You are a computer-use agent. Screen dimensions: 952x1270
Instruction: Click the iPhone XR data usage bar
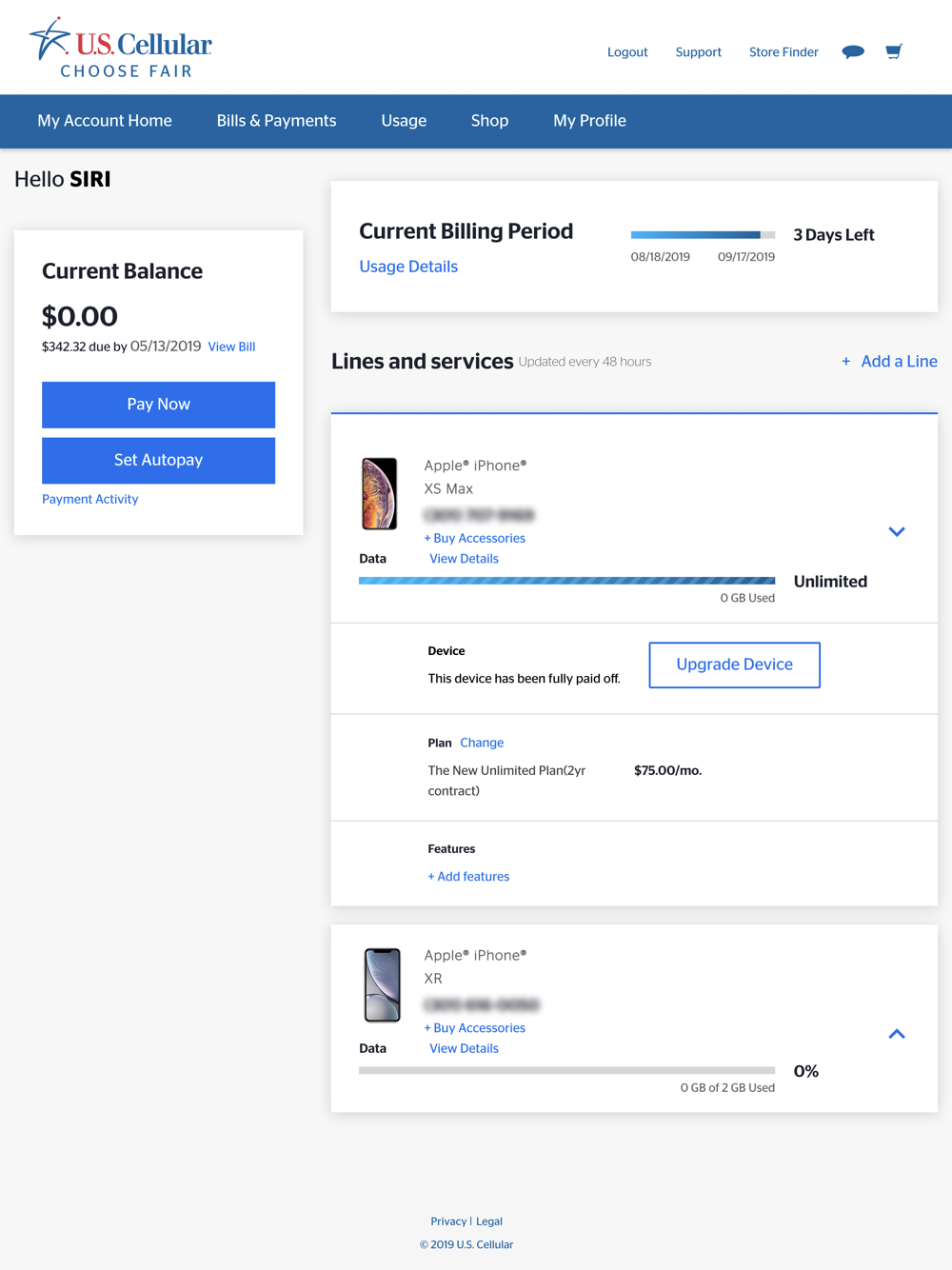566,1070
